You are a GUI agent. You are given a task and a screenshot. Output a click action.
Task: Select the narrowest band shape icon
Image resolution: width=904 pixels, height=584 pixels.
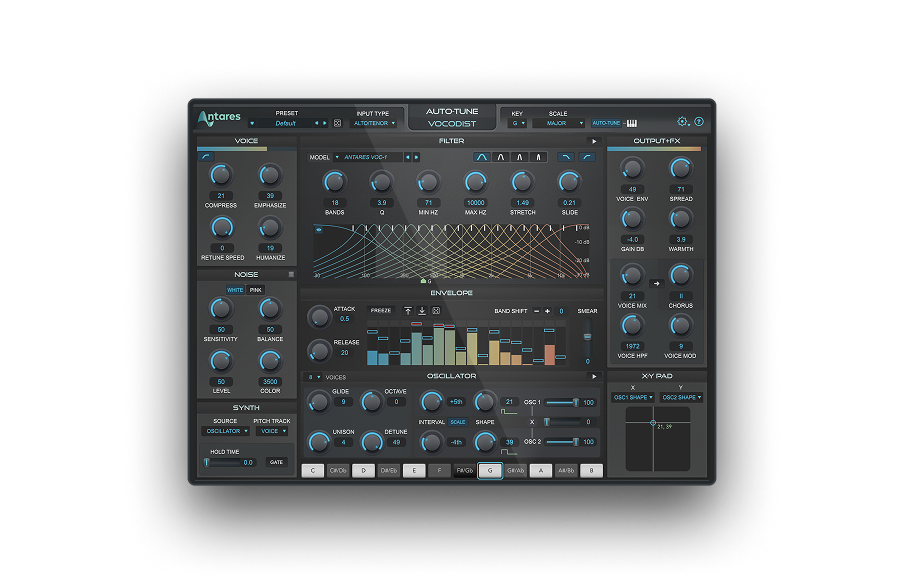click(538, 157)
